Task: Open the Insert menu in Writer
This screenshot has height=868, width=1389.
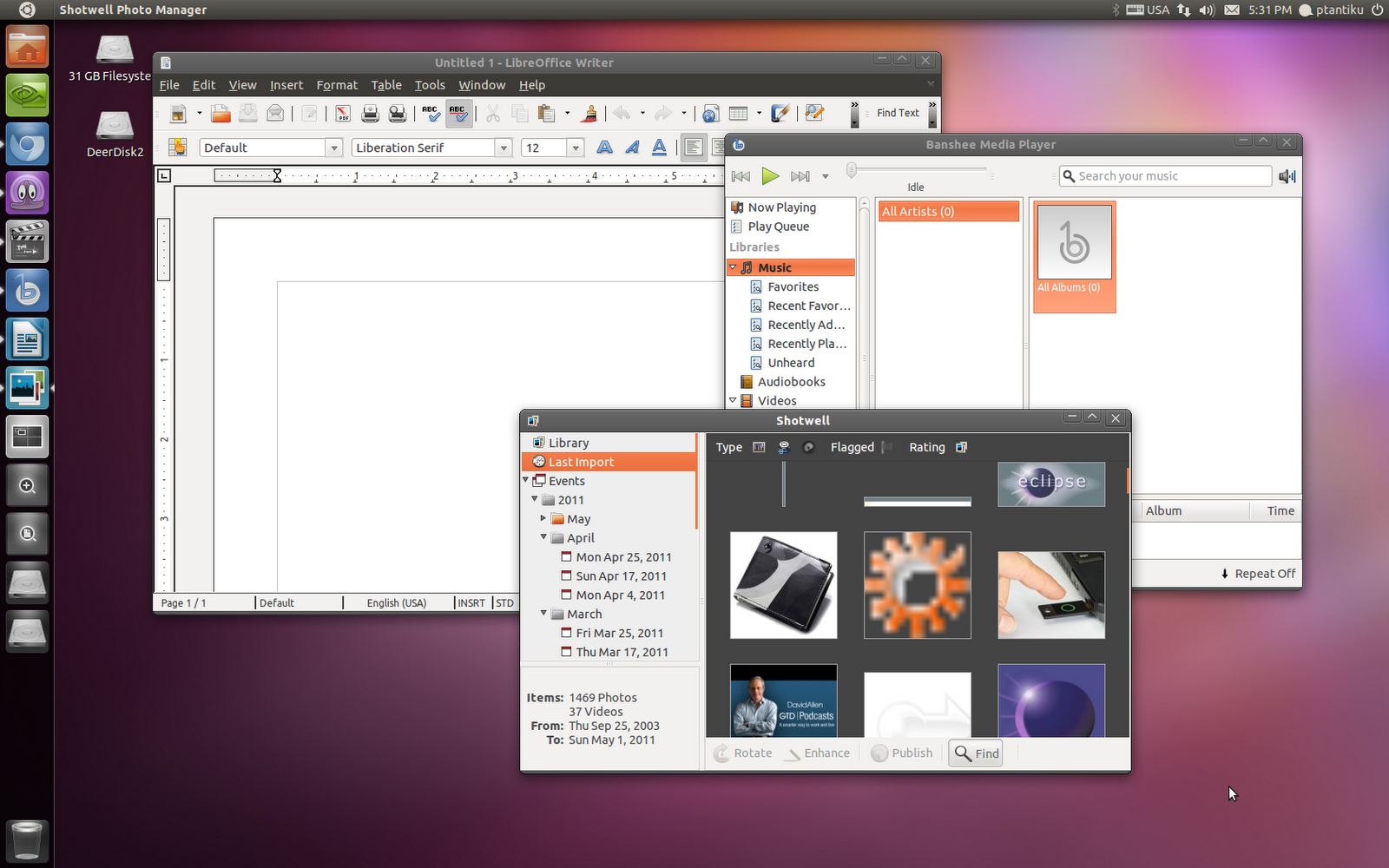Action: (286, 85)
